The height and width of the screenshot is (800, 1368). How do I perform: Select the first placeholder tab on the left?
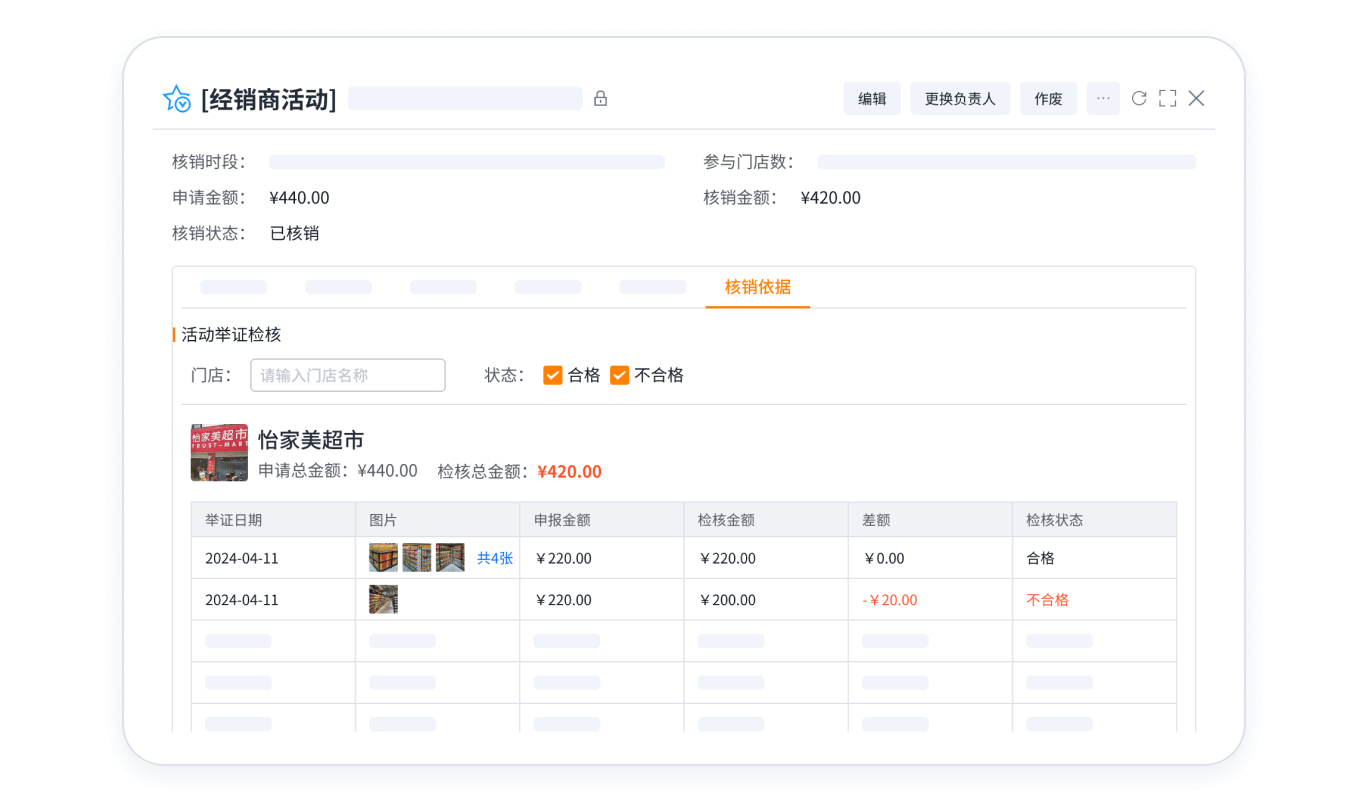[x=233, y=286]
